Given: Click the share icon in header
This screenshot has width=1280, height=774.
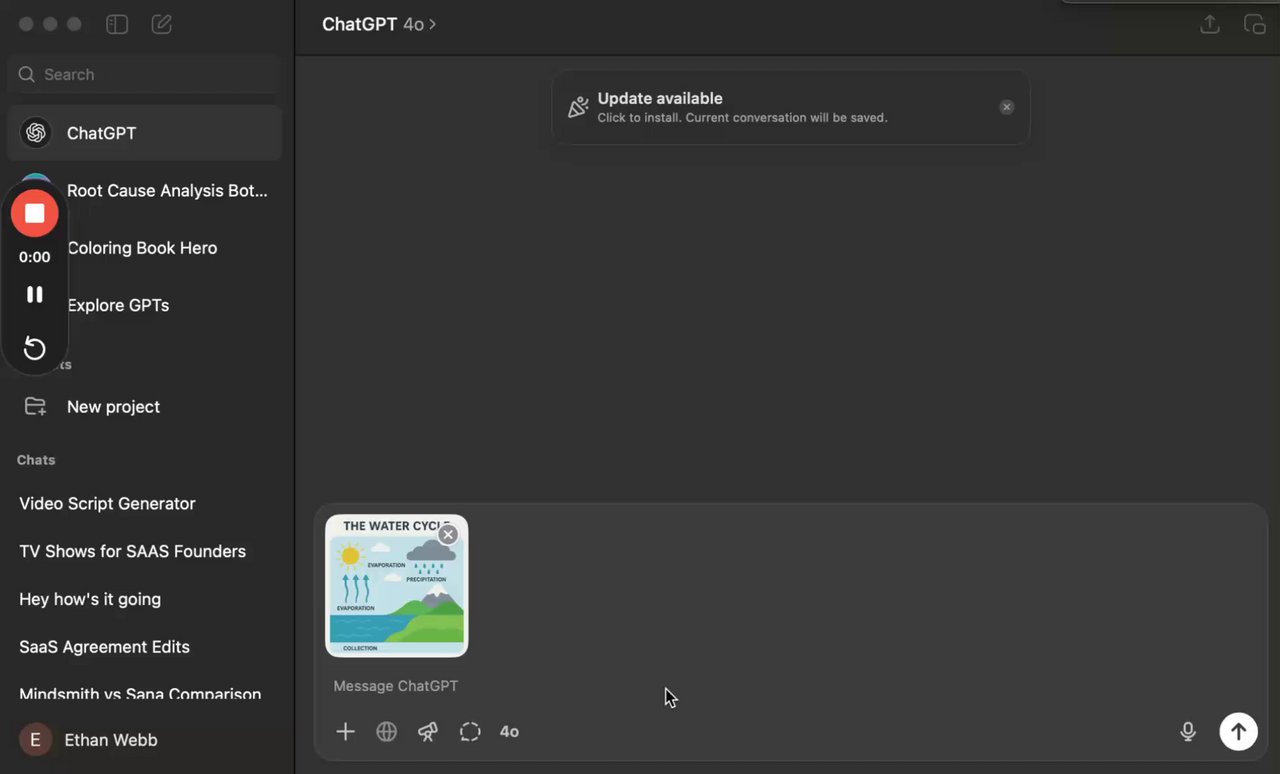Looking at the screenshot, I should 1210,24.
